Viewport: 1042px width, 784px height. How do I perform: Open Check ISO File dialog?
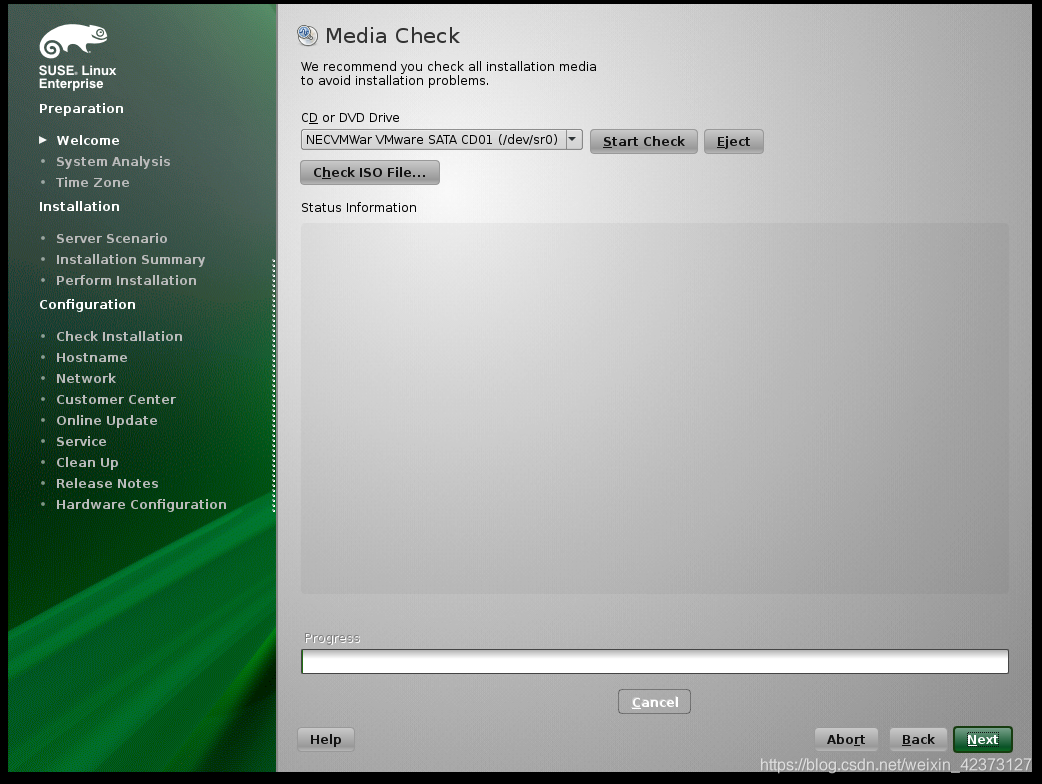pos(369,173)
